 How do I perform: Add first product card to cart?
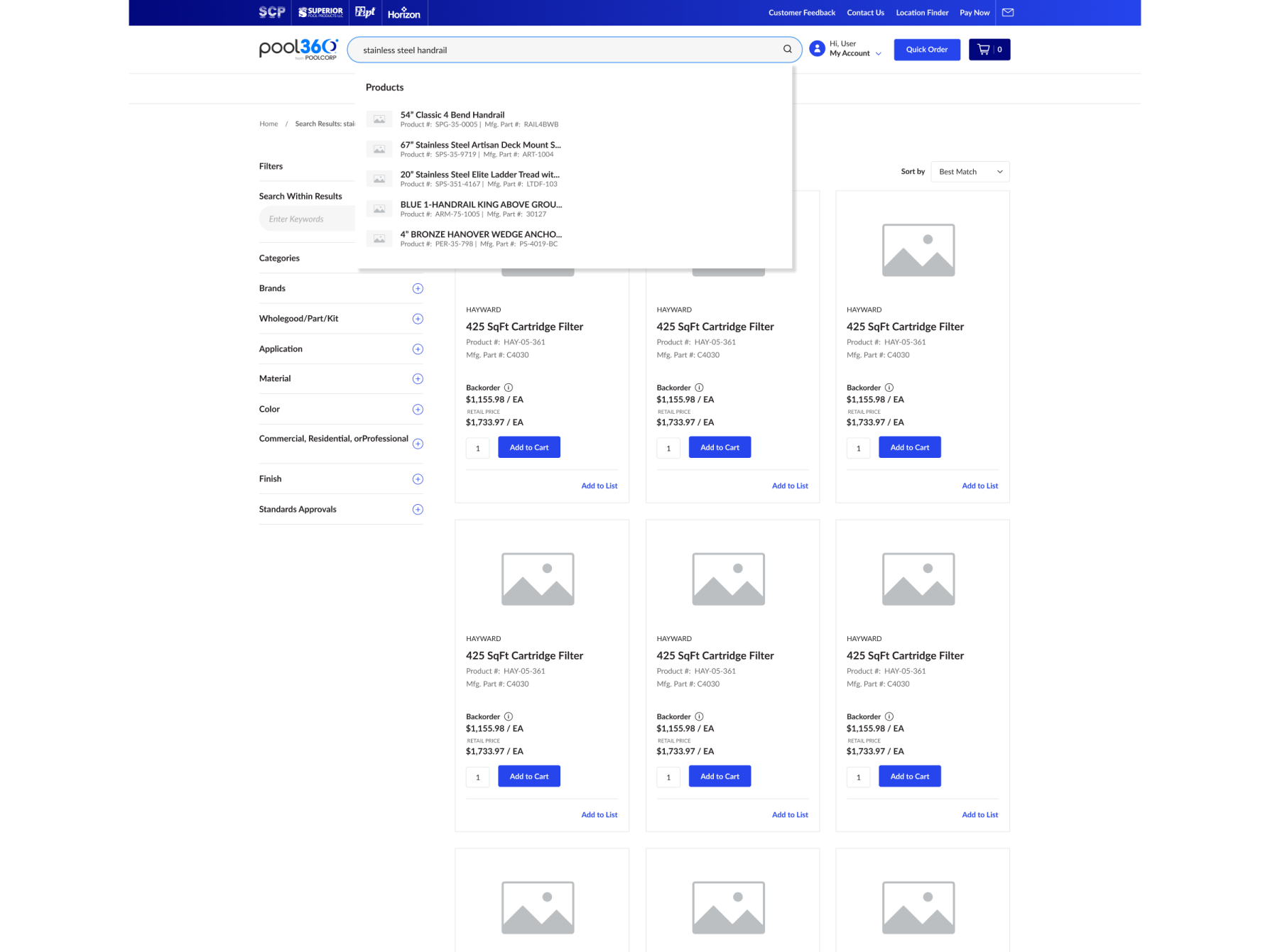click(x=529, y=447)
